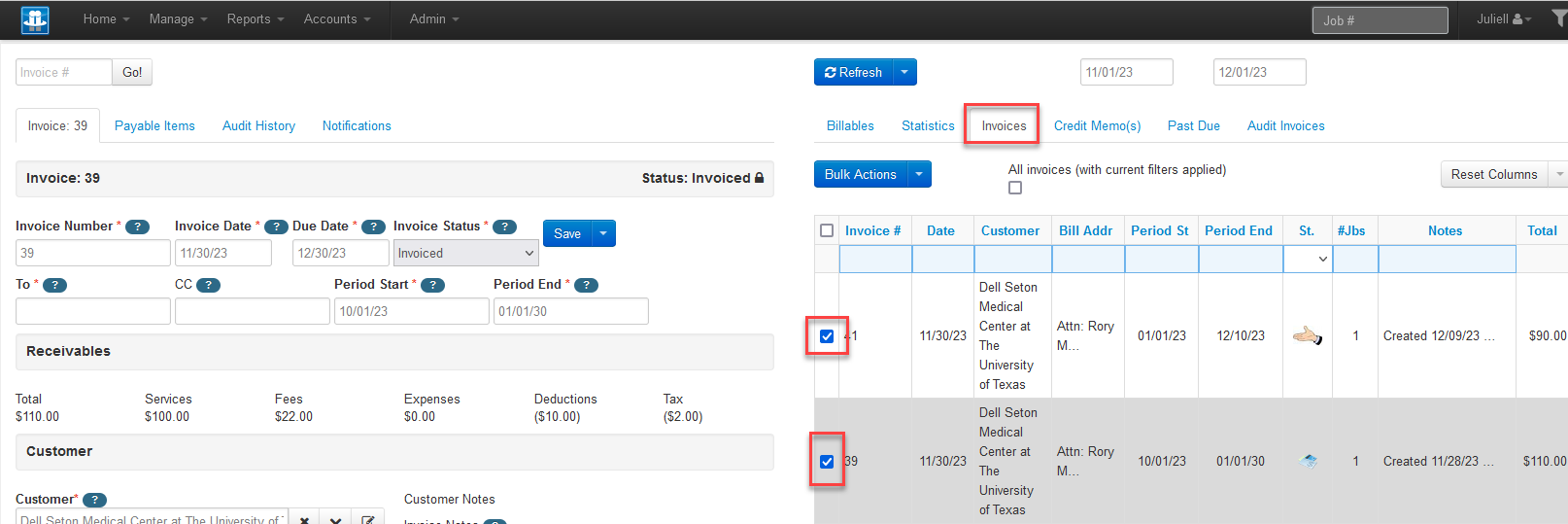Click the application logo icon
This screenshot has width=1568, height=524.
35,19
